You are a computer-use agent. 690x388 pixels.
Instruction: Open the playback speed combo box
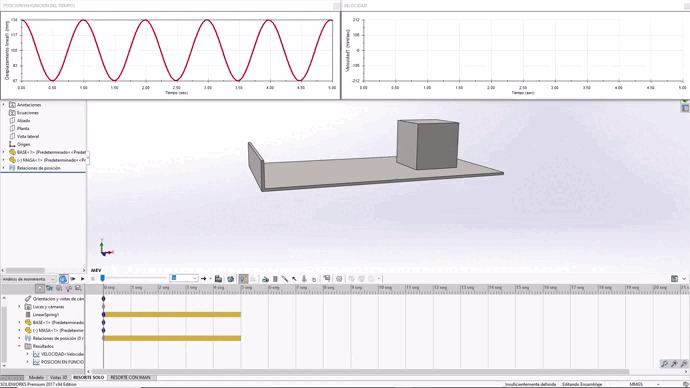pyautogui.click(x=184, y=278)
